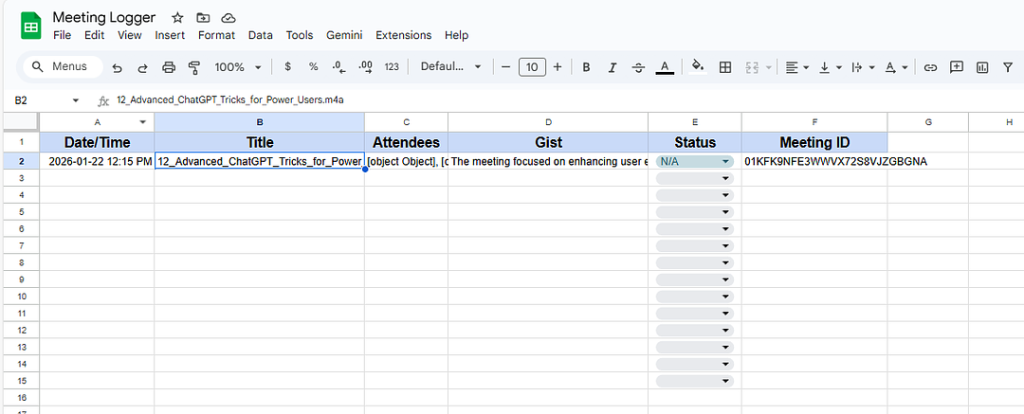The image size is (1024, 414).
Task: Open the move-to-folder icon
Action: click(203, 18)
